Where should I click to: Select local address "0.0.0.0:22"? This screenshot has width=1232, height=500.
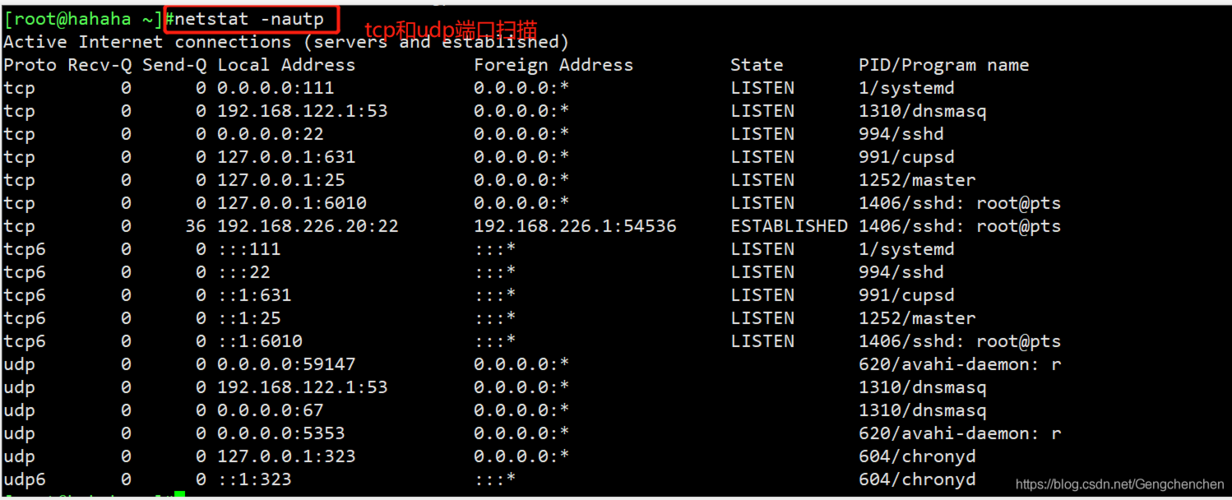[x=270, y=134]
